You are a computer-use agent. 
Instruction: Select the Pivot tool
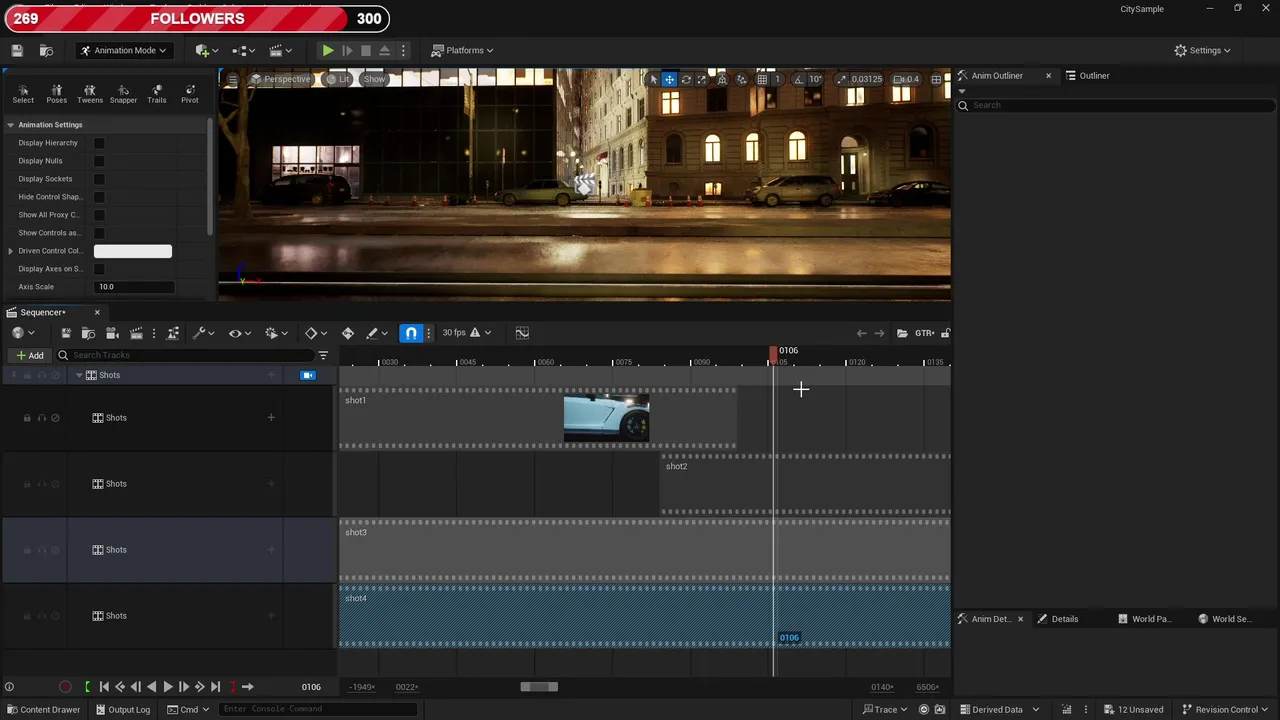[189, 93]
